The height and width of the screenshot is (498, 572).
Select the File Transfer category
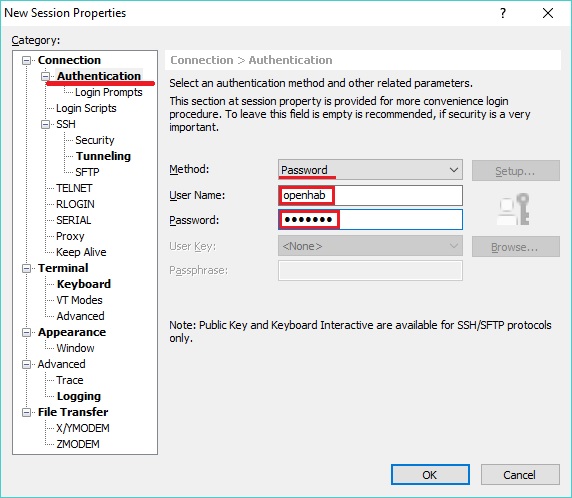point(73,412)
